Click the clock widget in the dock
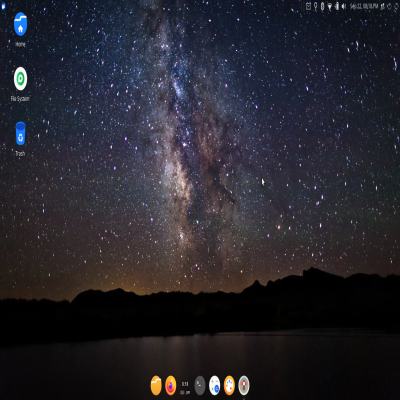This screenshot has height=400, width=400. click(x=185, y=388)
